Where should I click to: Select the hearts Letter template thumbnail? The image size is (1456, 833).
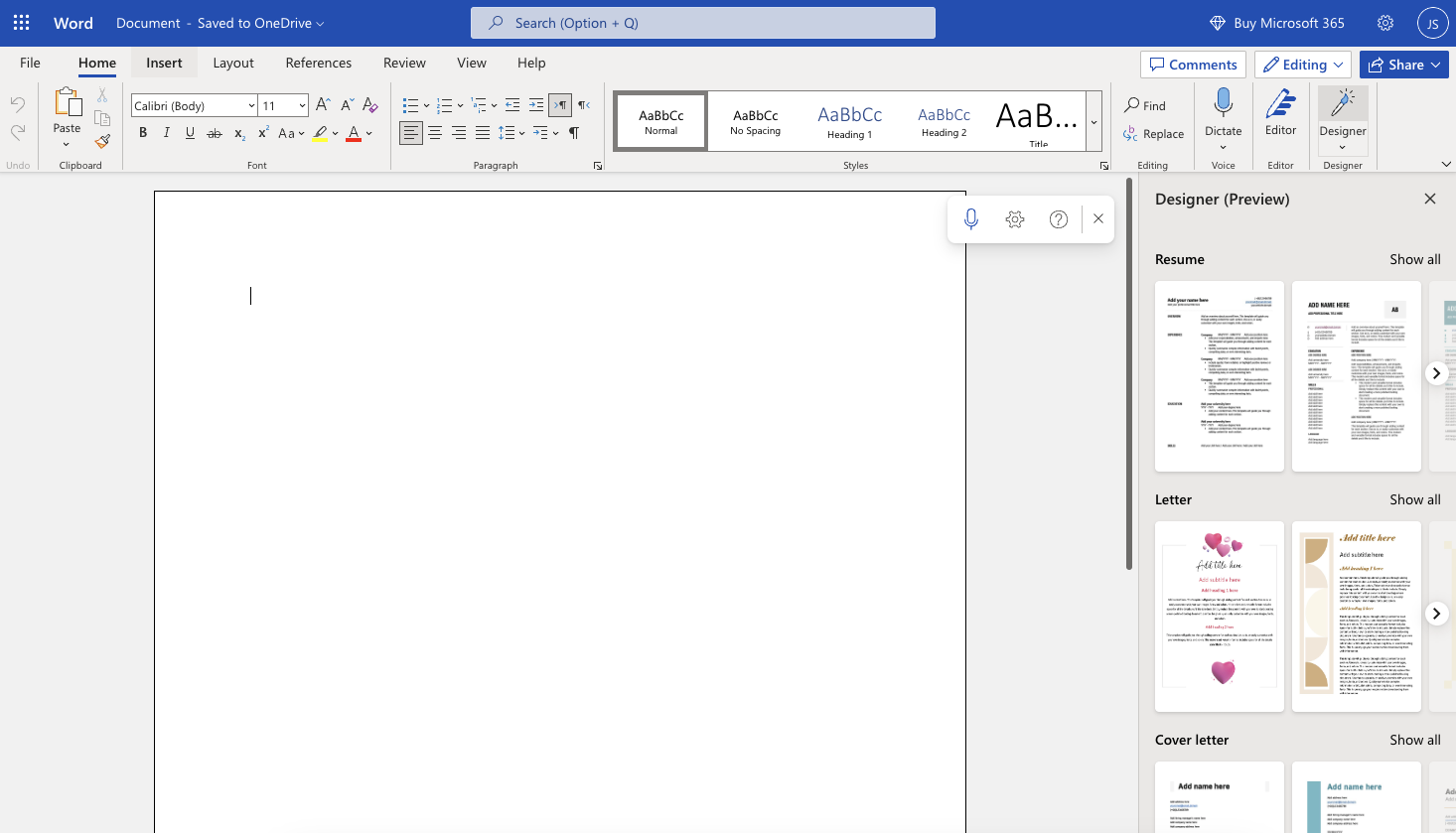pyautogui.click(x=1220, y=617)
